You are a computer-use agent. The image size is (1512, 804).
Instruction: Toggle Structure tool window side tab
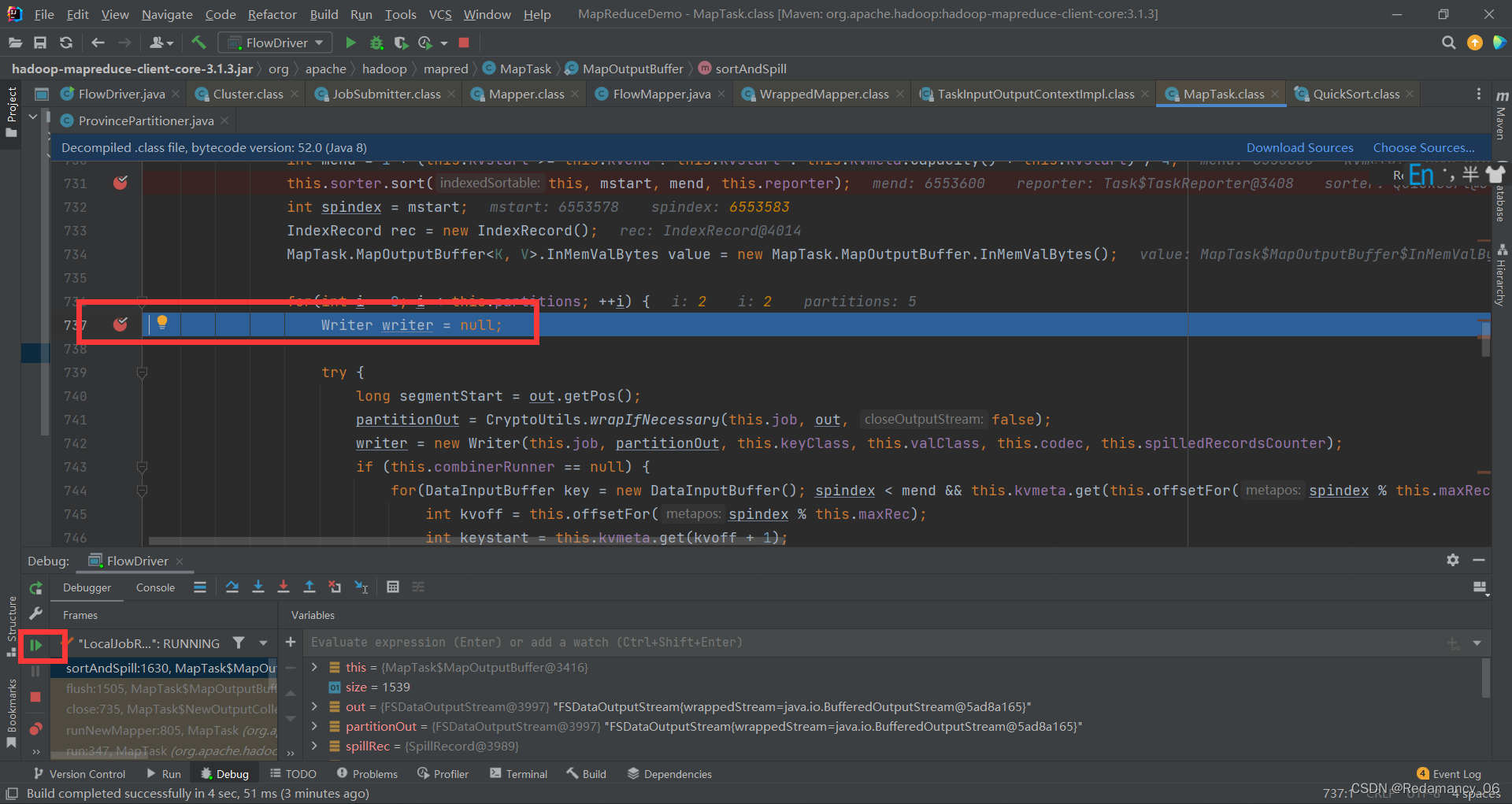coord(11,626)
